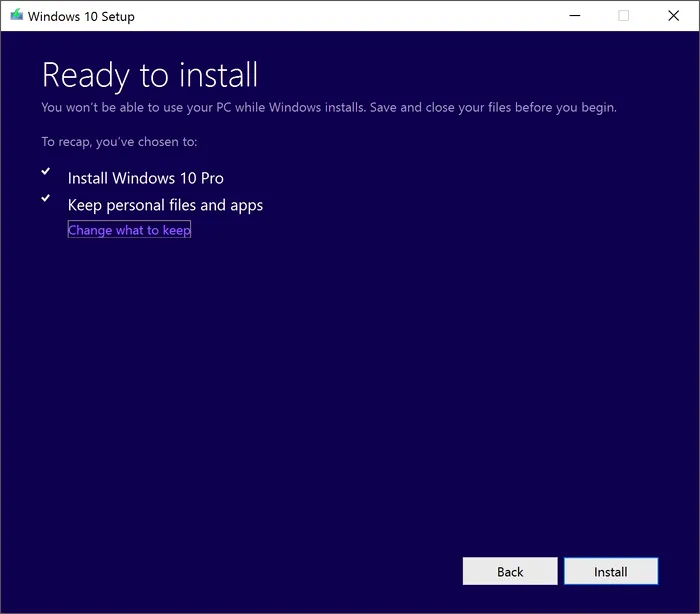This screenshot has height=614, width=700.
Task: Click empty title bar space left of minimize
Action: (350, 16)
